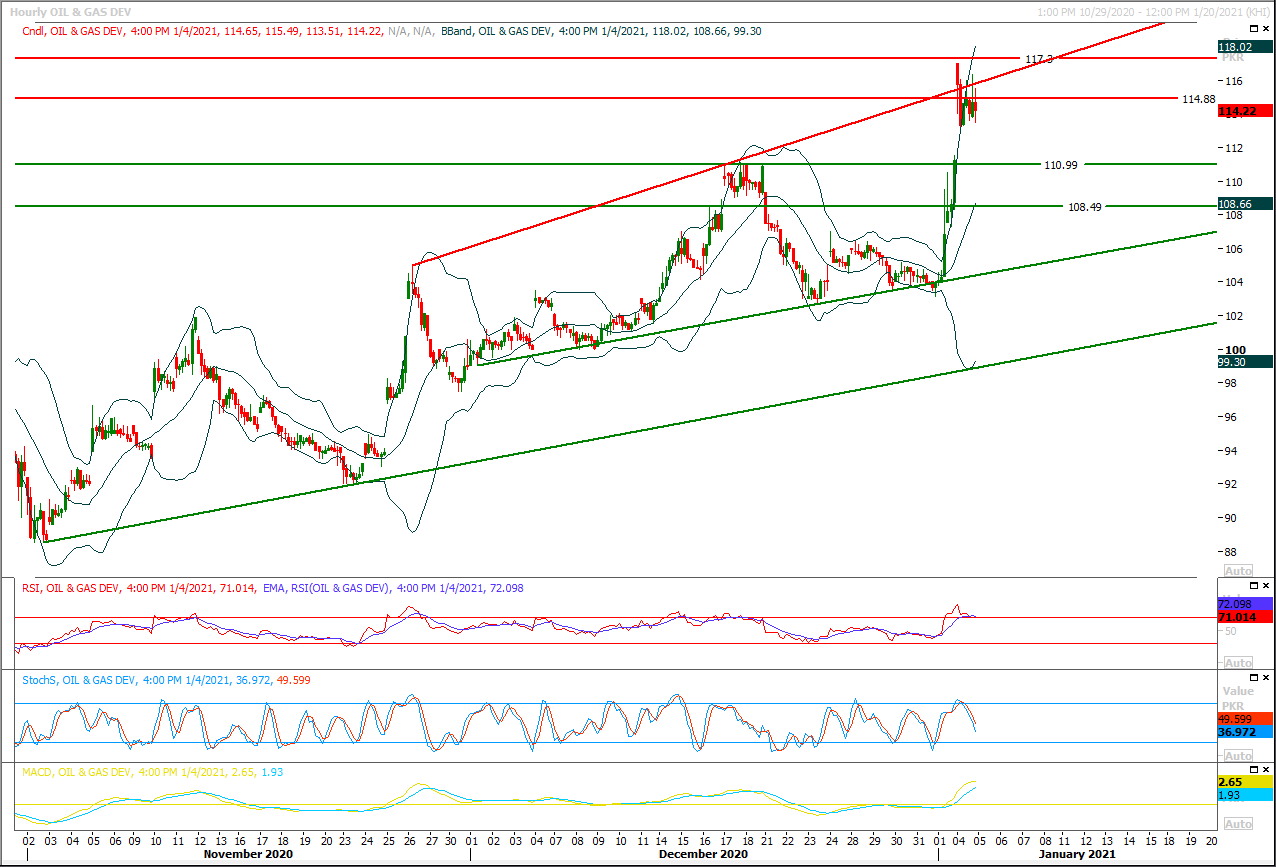1276x867 pixels.
Task: Click the 72.098 EMA RSI value tag
Action: coord(1245,605)
